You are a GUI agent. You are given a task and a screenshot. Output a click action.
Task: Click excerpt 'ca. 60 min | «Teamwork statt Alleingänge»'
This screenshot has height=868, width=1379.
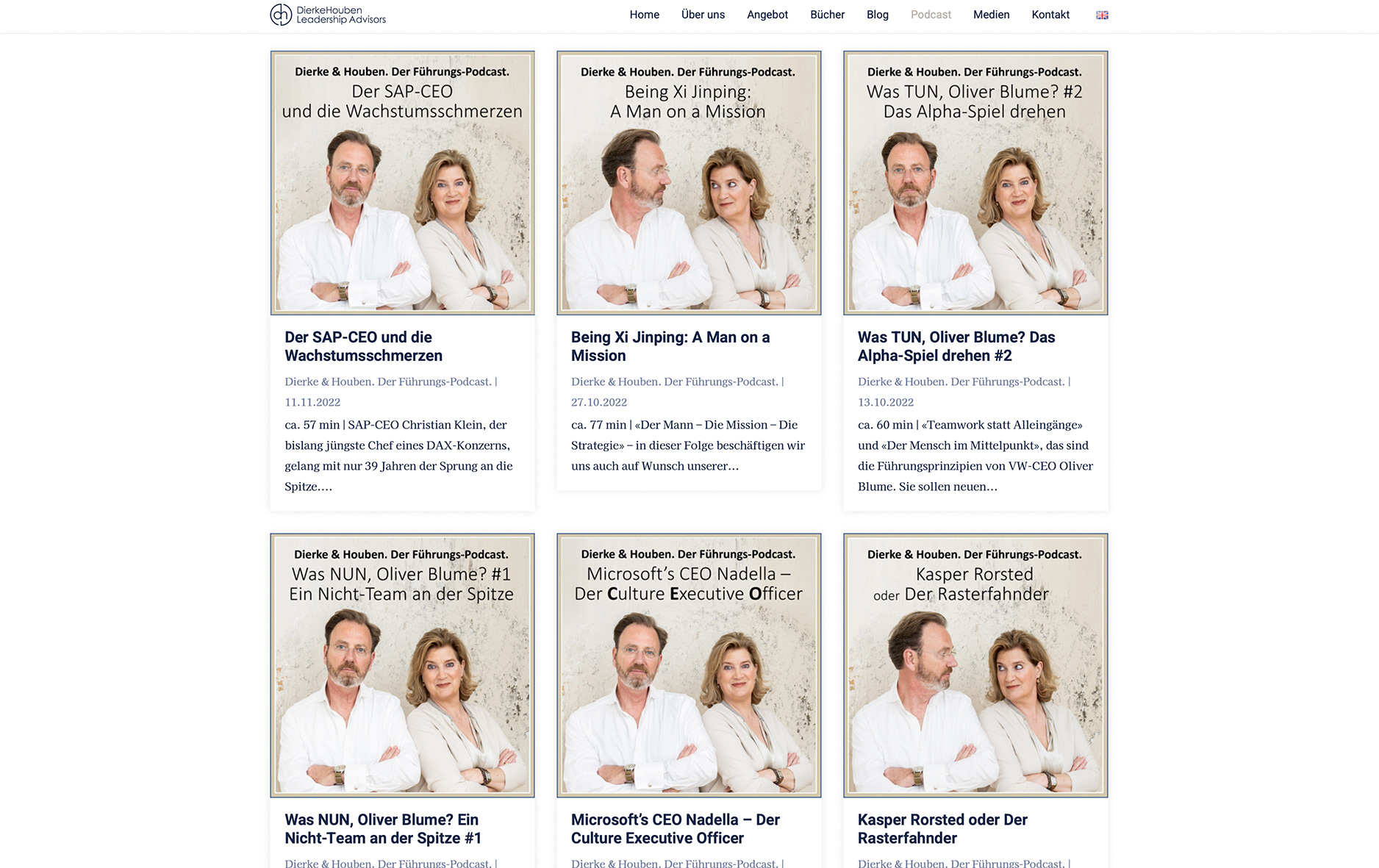(x=975, y=456)
